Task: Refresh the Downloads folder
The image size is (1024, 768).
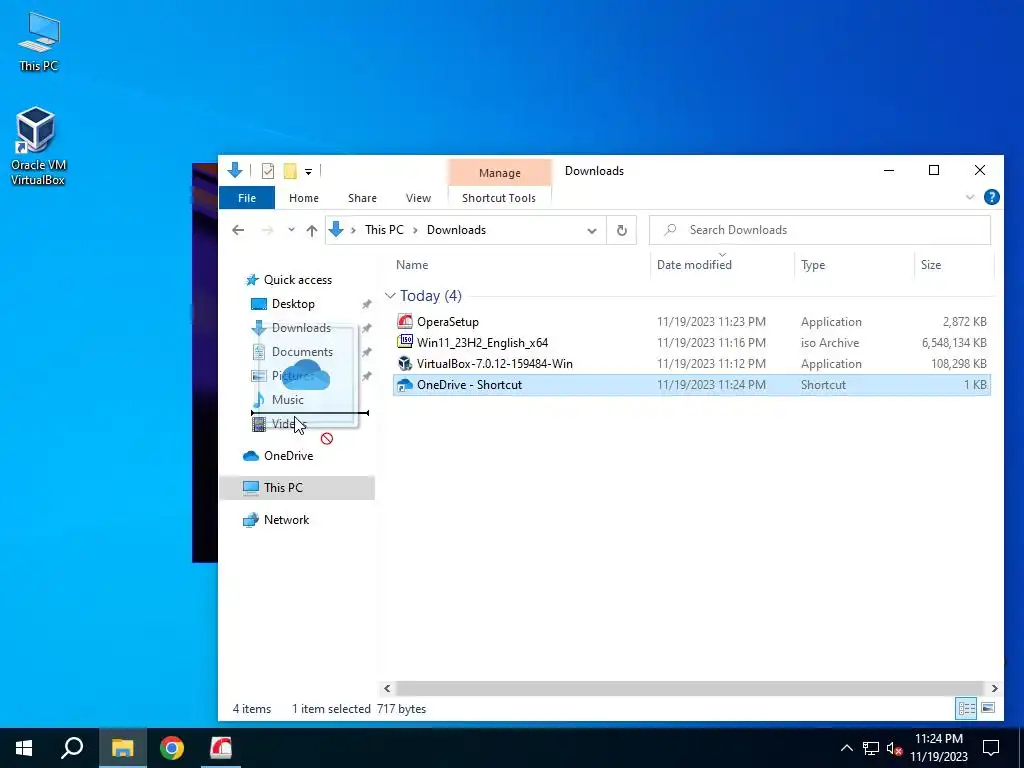Action: pos(622,230)
